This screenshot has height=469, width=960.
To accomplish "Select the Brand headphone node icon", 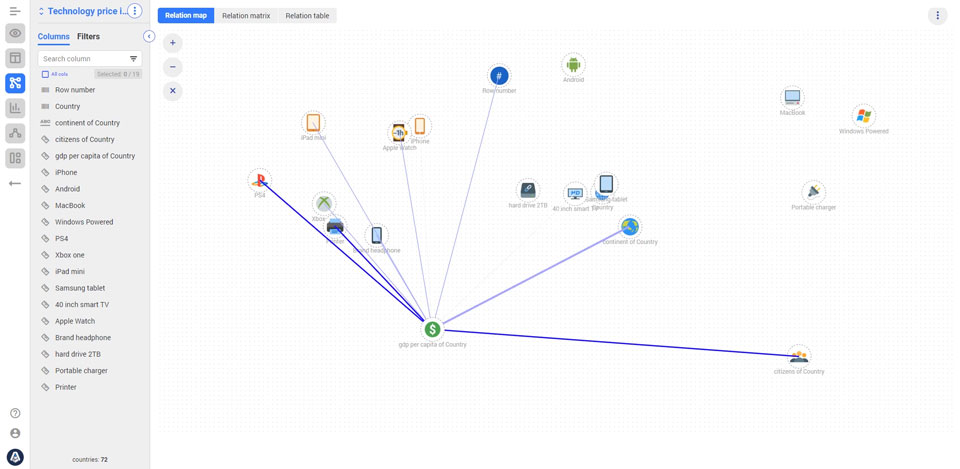I will [377, 235].
